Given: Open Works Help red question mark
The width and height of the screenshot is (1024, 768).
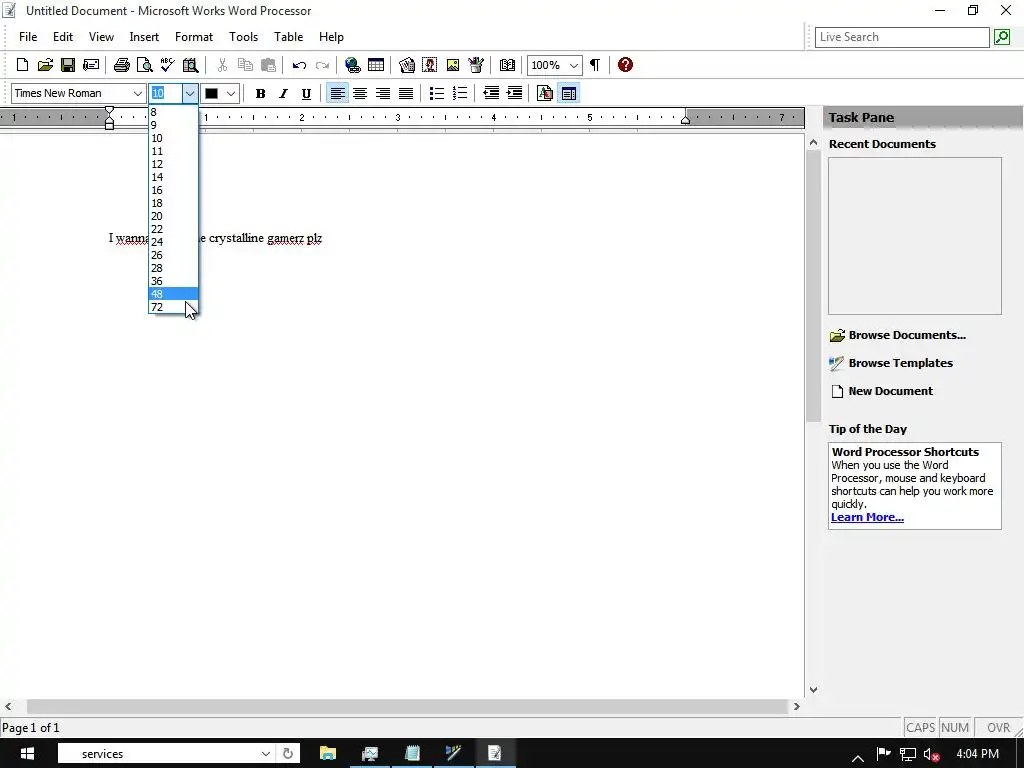Looking at the screenshot, I should click(x=625, y=65).
